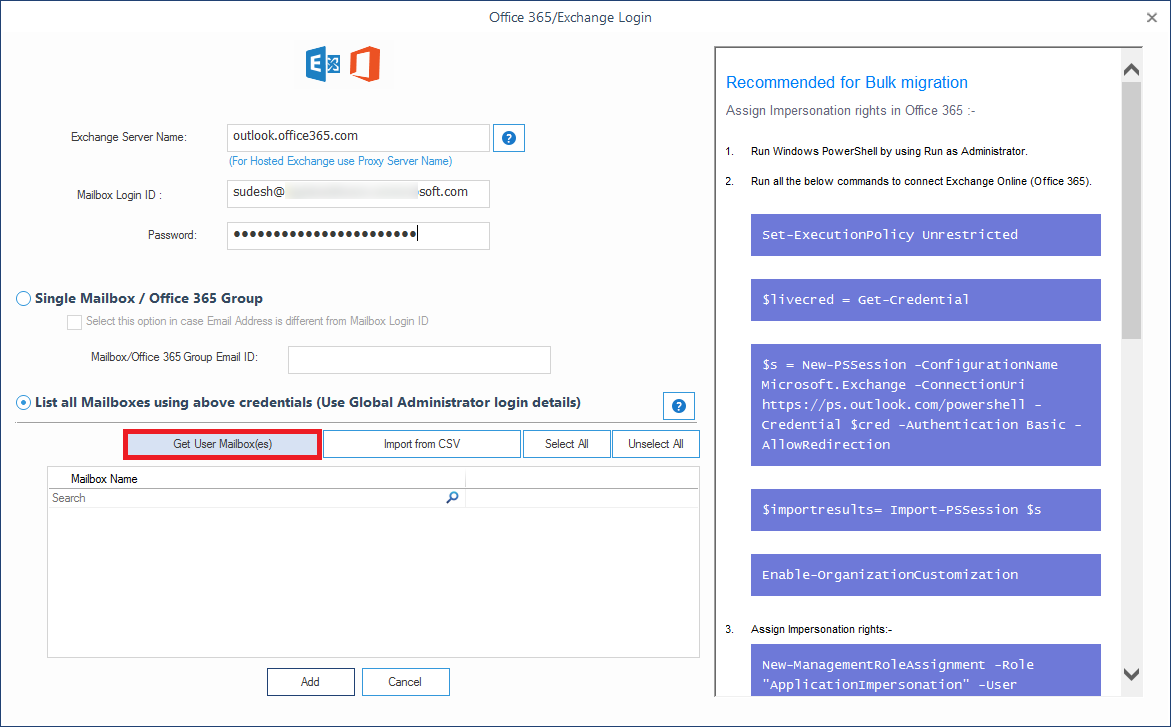The image size is (1171, 727).
Task: Focus the Password field
Action: click(358, 235)
